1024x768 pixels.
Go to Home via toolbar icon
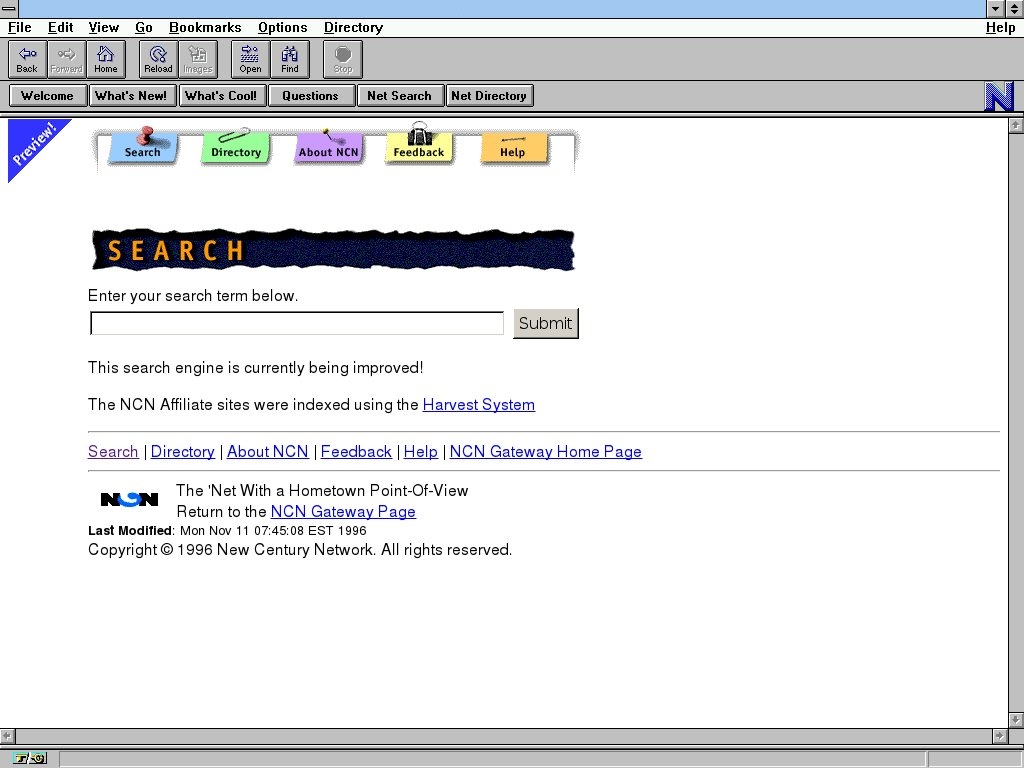click(105, 59)
